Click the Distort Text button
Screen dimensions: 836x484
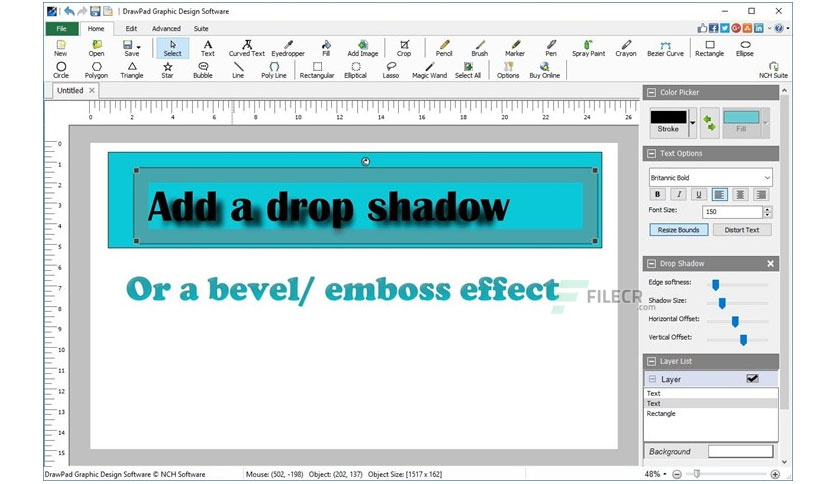742,230
